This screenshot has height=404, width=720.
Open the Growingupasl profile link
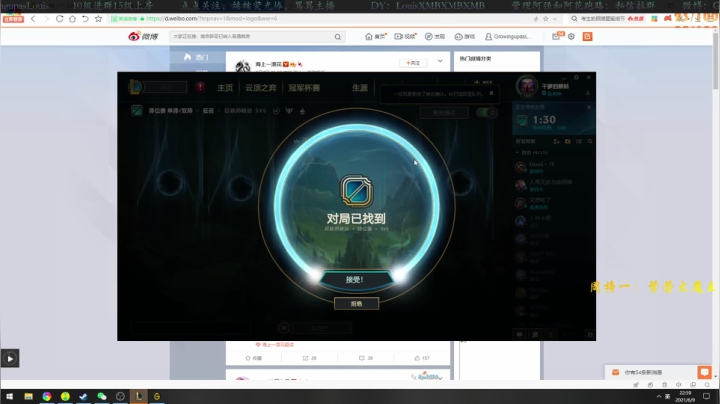[509, 36]
